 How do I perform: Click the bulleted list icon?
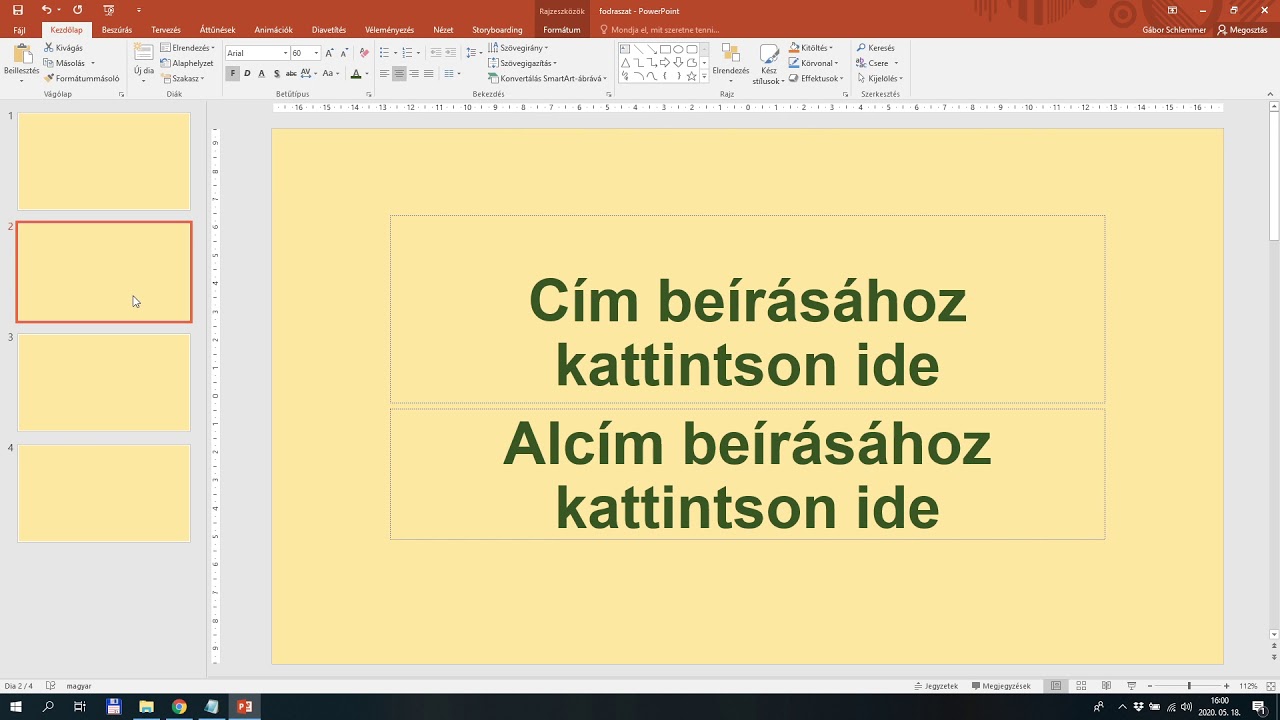387,53
